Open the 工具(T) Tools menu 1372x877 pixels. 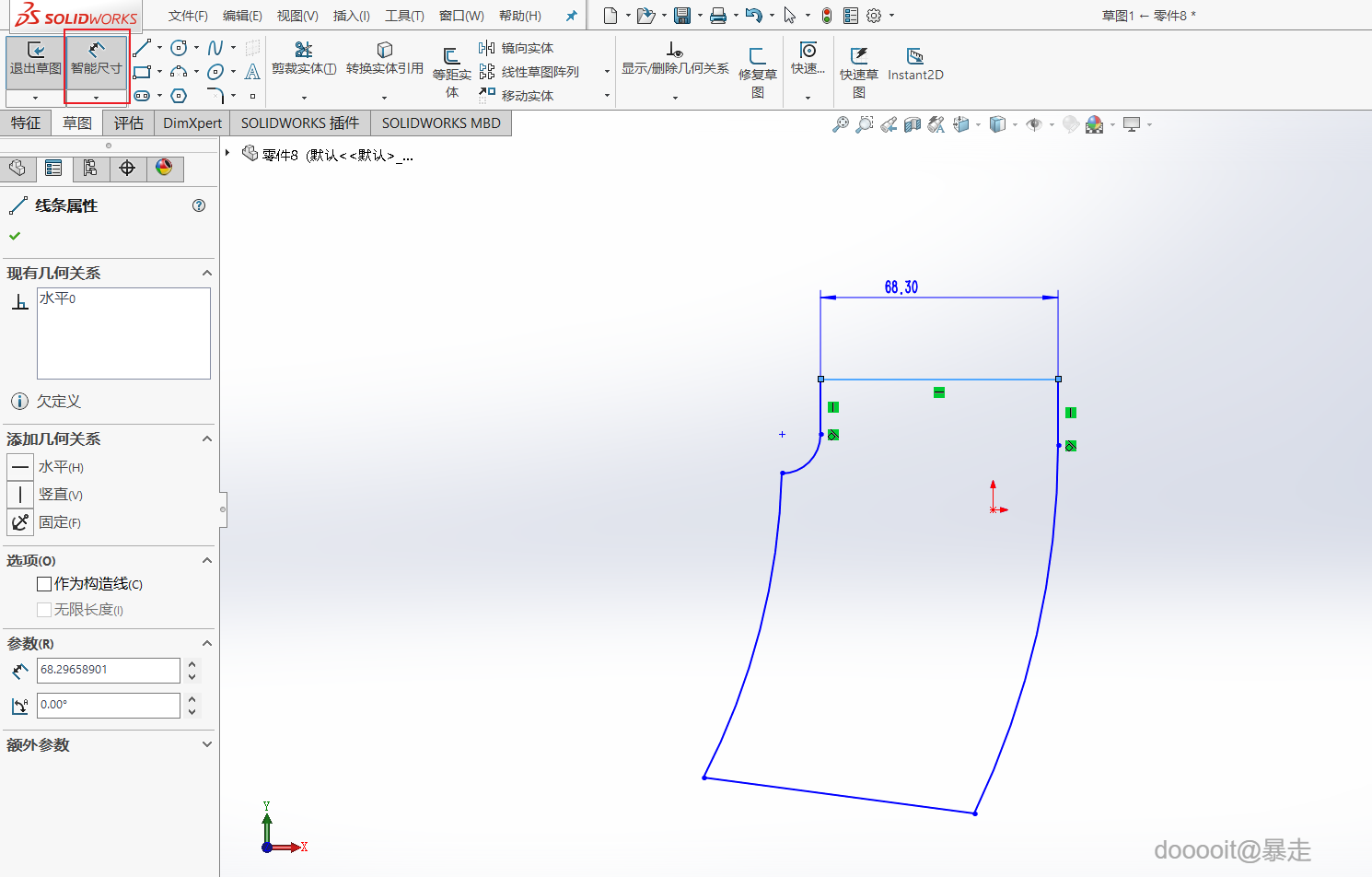(x=404, y=16)
